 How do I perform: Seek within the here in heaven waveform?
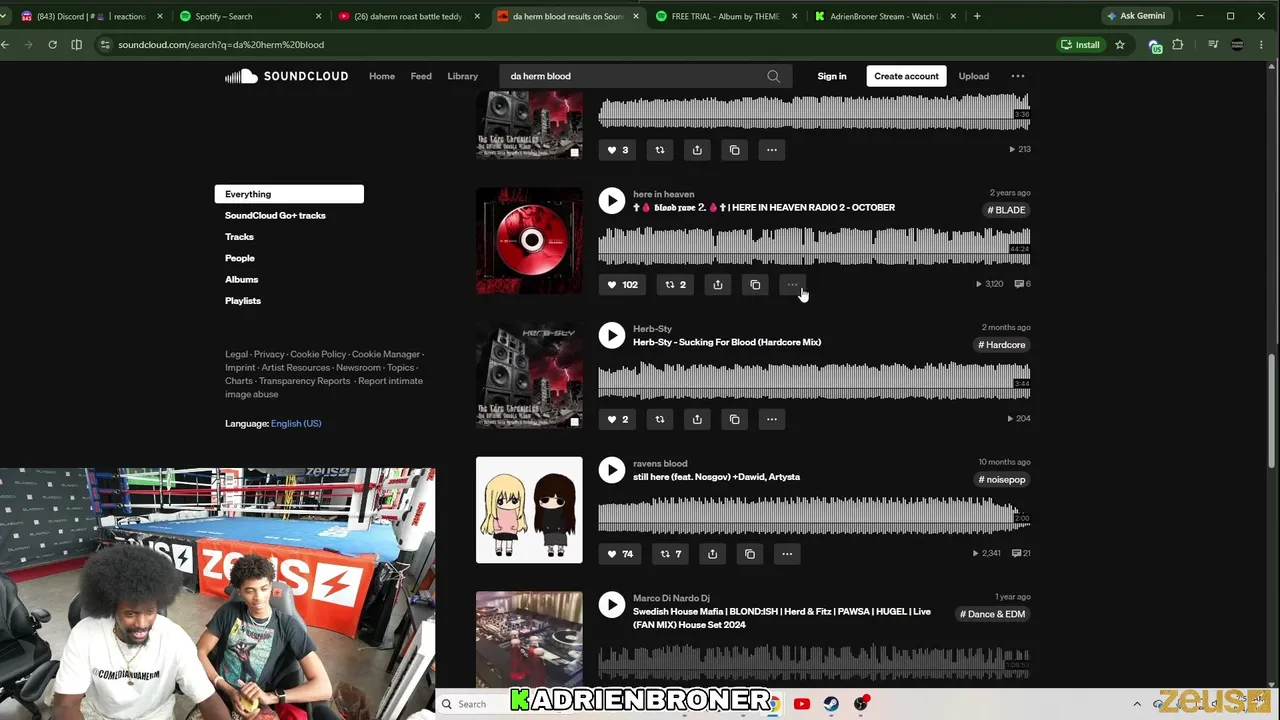(x=814, y=246)
